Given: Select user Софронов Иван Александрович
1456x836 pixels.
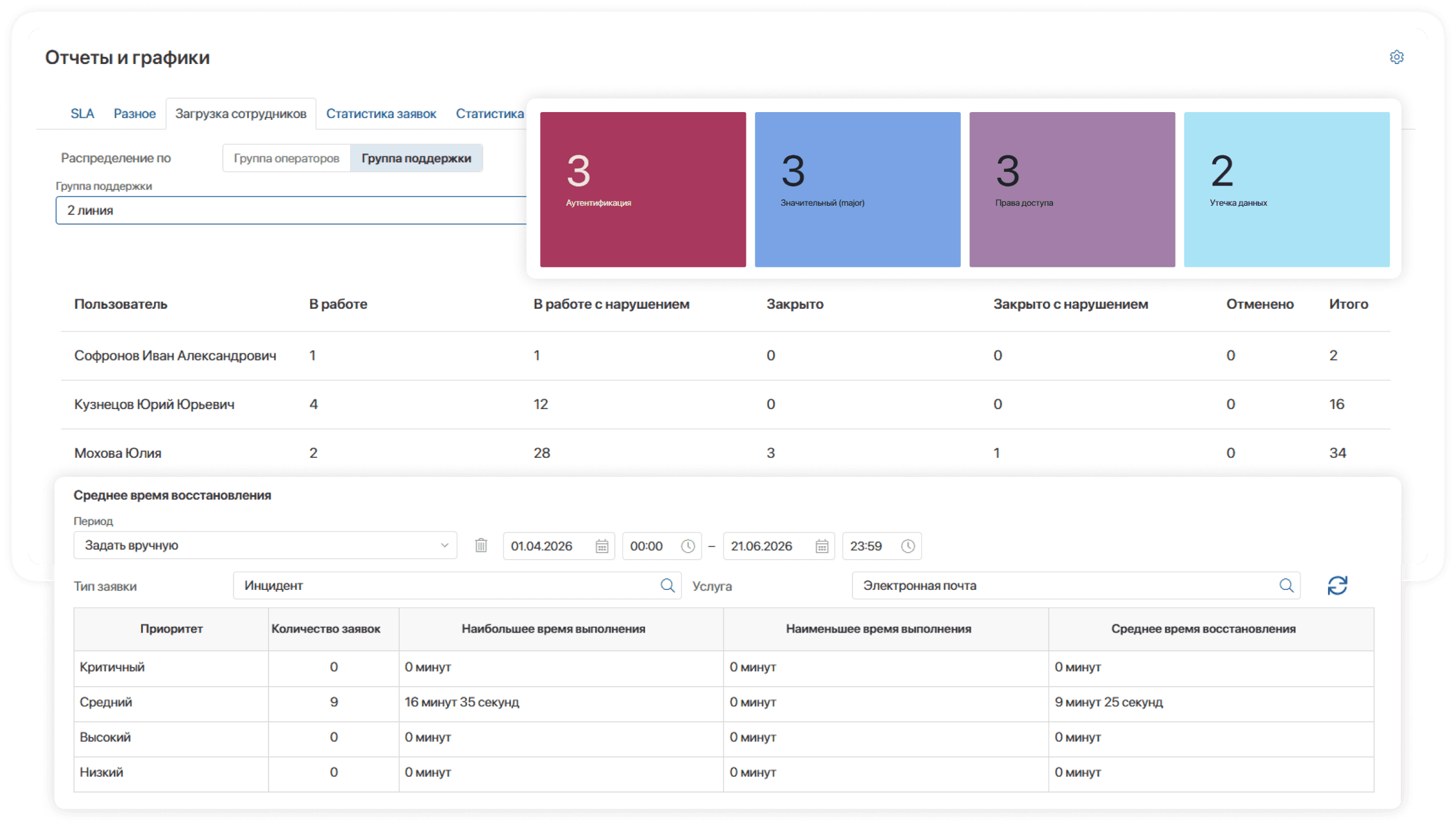Looking at the screenshot, I should click(175, 356).
